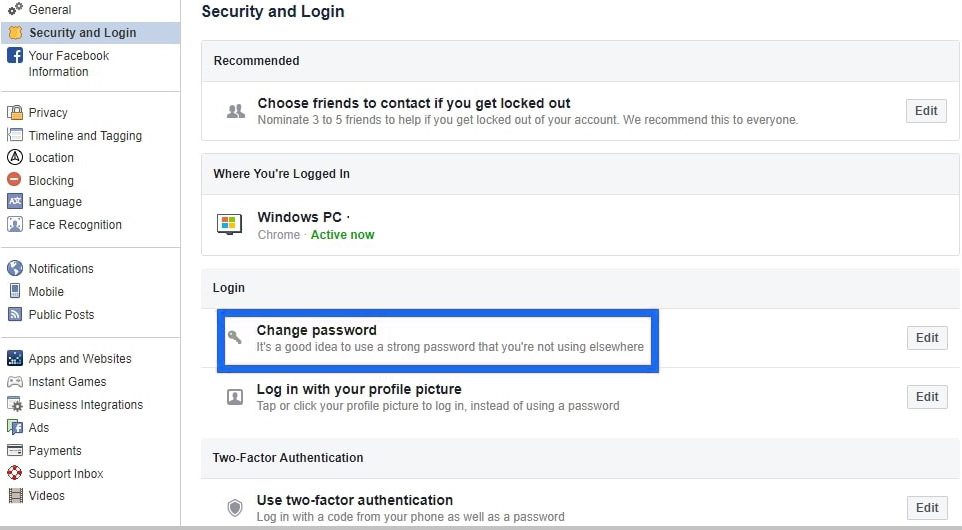Edit trusted friends contact setting
Screen dimensions: 962x530
point(926,111)
